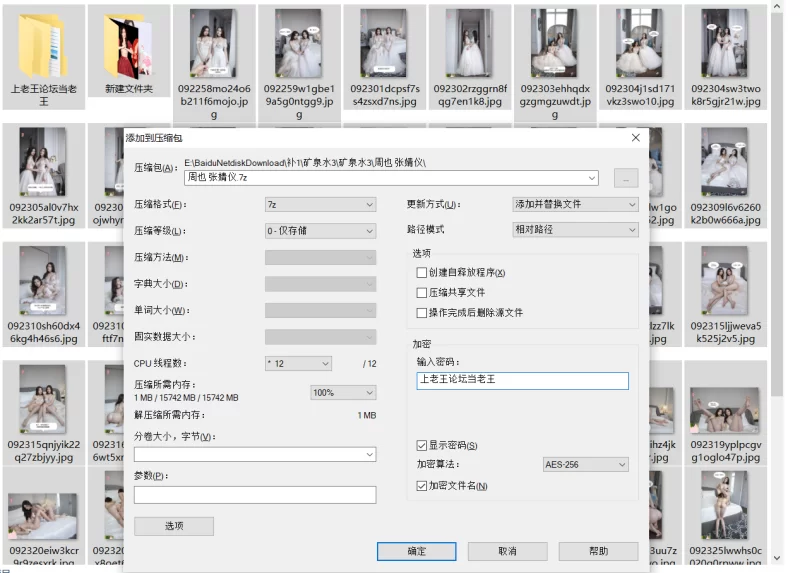This screenshot has height=573, width=800.
Task: Select file 092304sw3twok8r5gjr21w.jpg
Action: point(725,45)
